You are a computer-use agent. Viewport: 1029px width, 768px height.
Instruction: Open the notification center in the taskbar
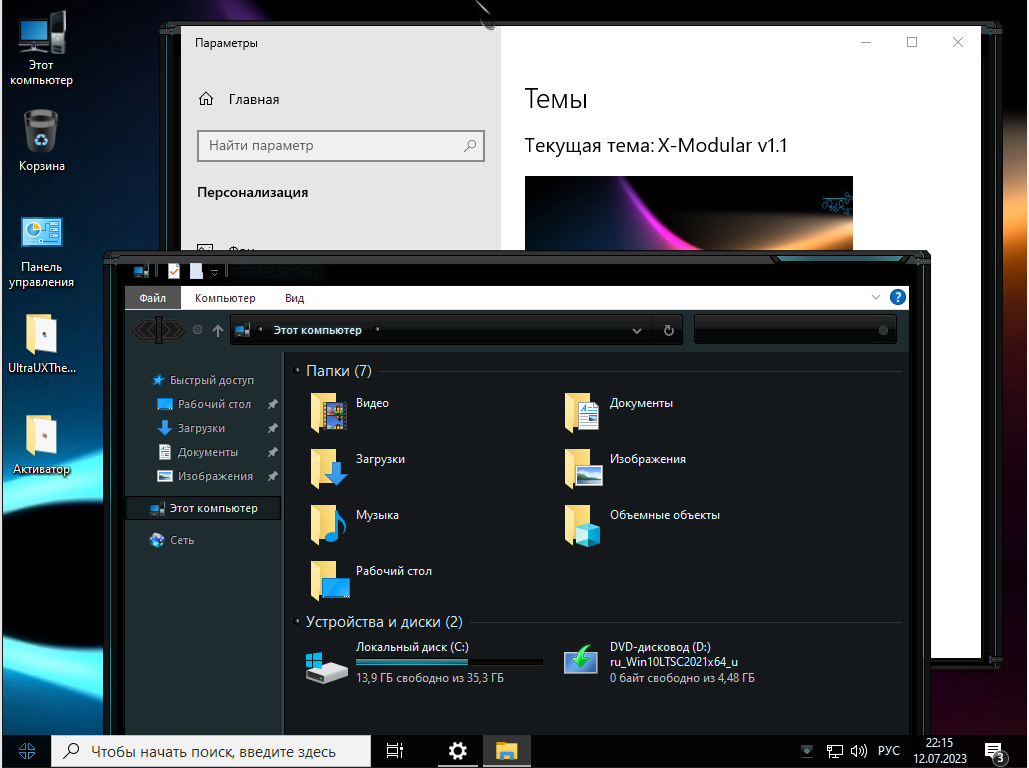tap(994, 751)
